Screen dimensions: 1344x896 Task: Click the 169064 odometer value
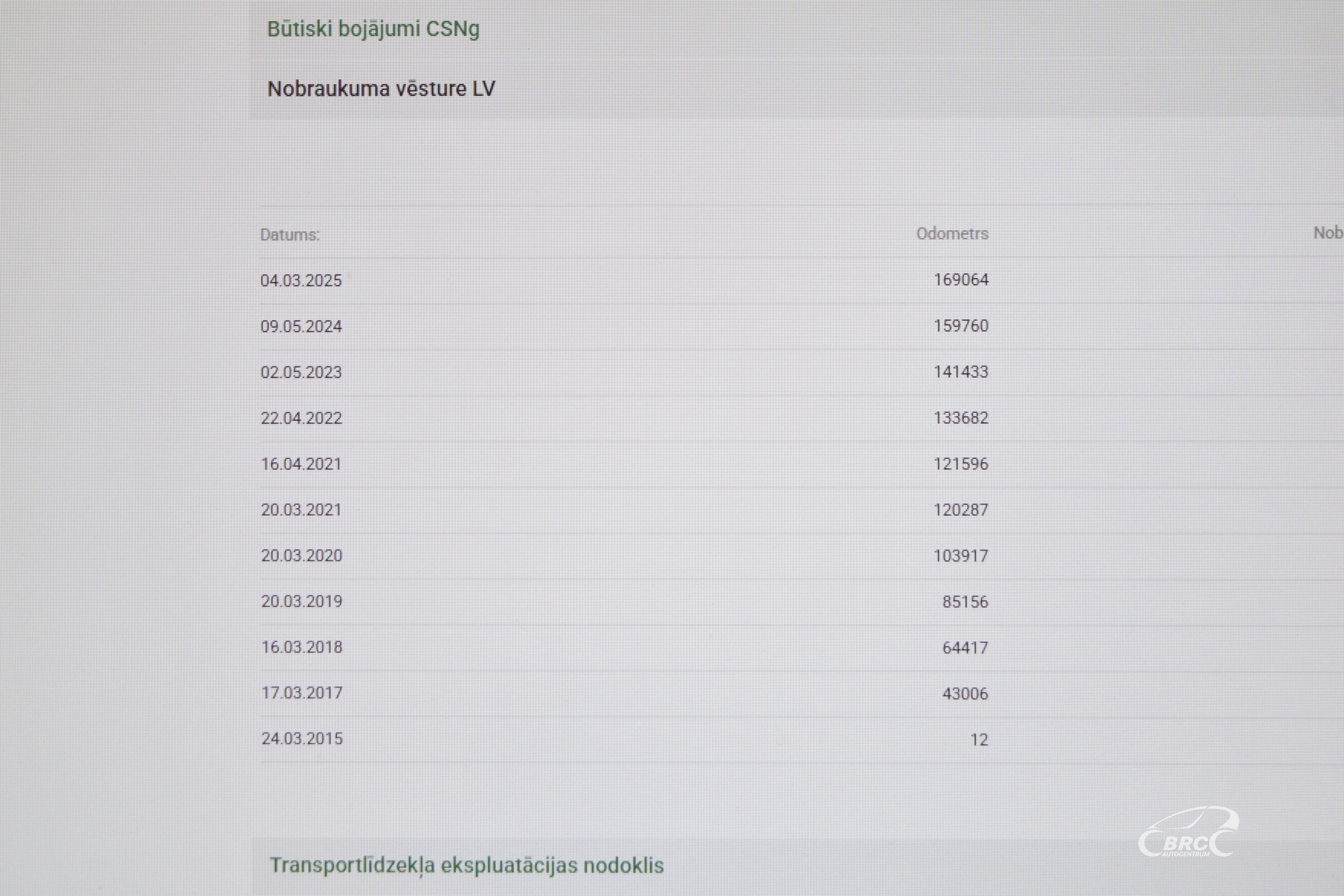(x=960, y=279)
